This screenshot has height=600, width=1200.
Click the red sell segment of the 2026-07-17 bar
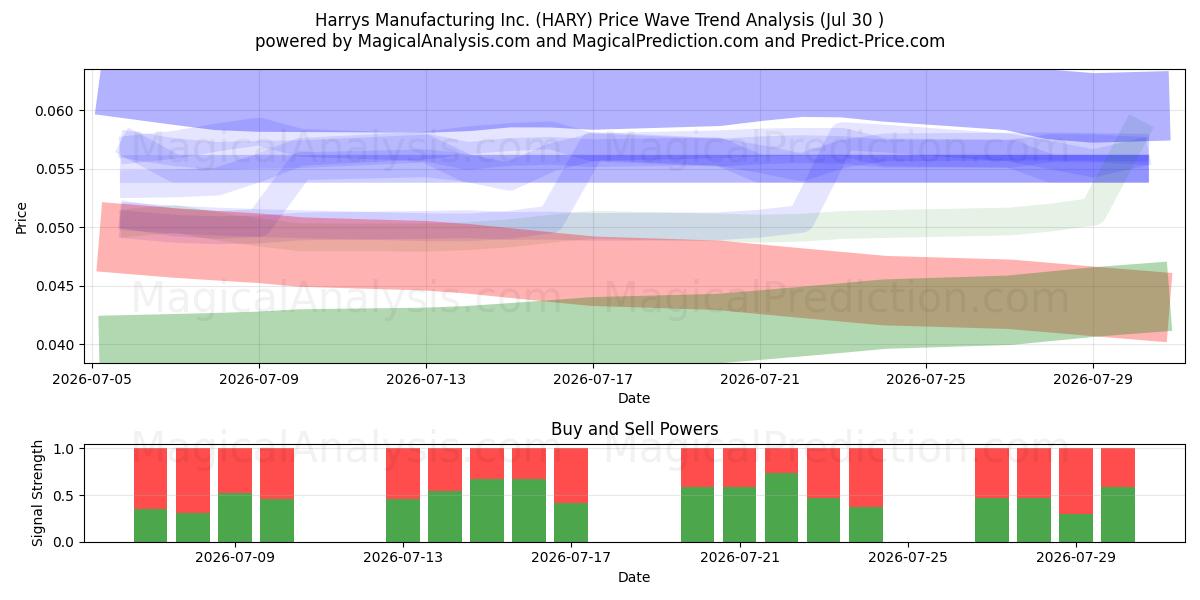(571, 476)
